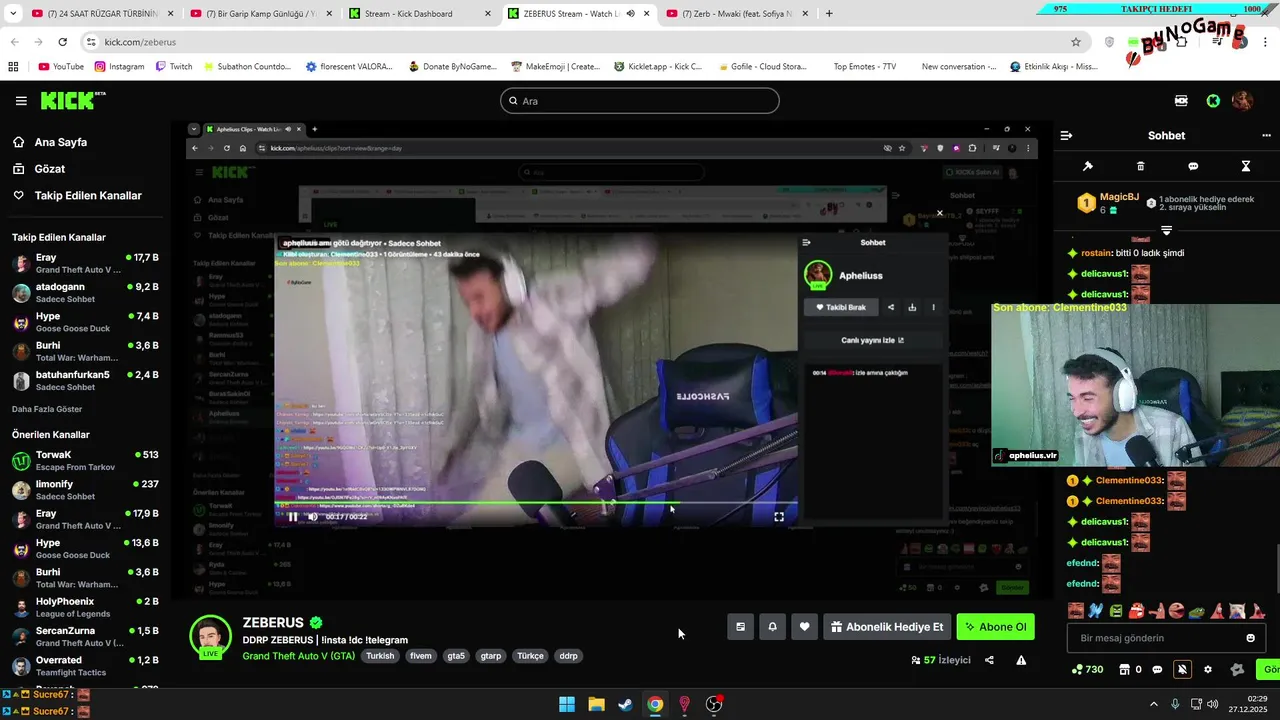This screenshot has height=720, width=1280.
Task: Switch to Bir Garip Kamp Günlüğü tab
Action: (x=258, y=14)
